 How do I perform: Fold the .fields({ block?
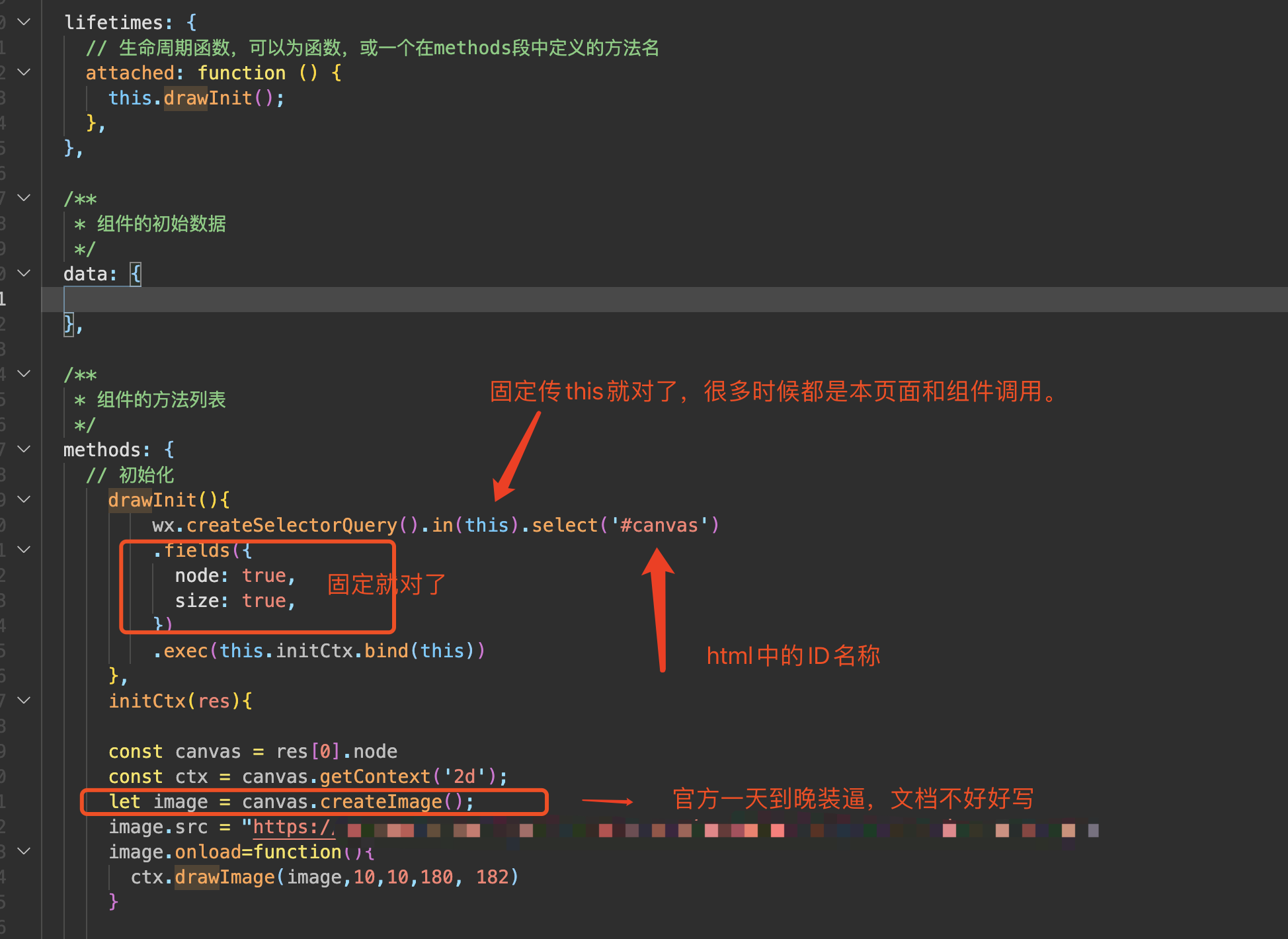(24, 550)
